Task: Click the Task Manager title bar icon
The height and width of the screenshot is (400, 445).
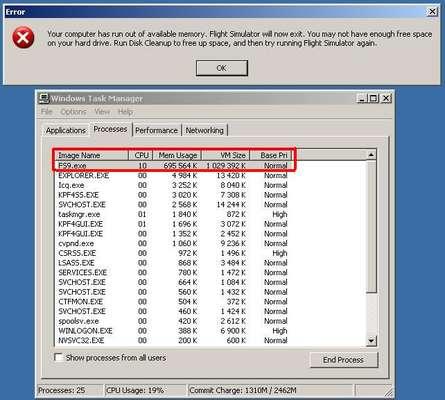Action: coord(44,98)
